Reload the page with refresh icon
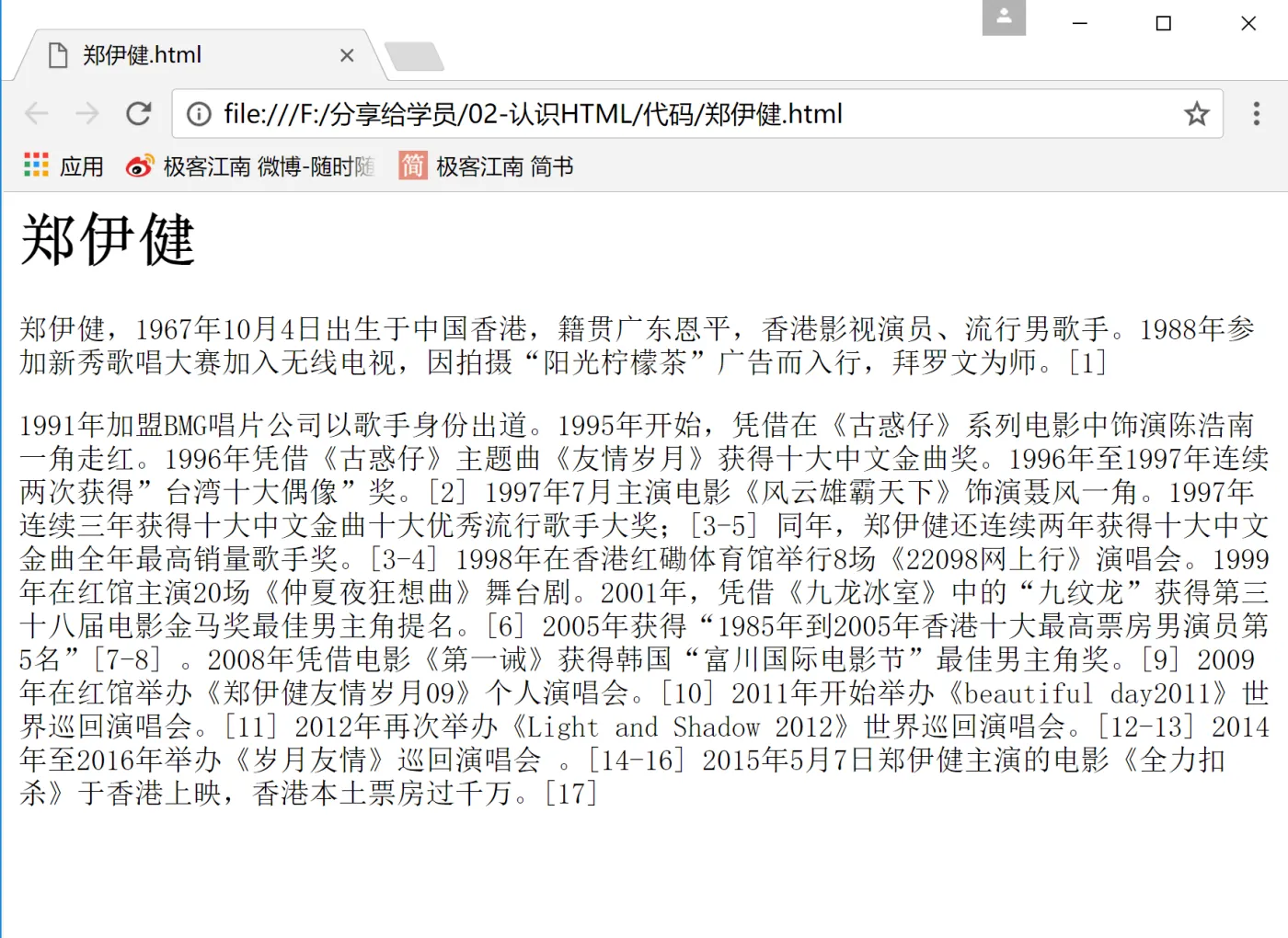1288x938 pixels. click(x=139, y=114)
